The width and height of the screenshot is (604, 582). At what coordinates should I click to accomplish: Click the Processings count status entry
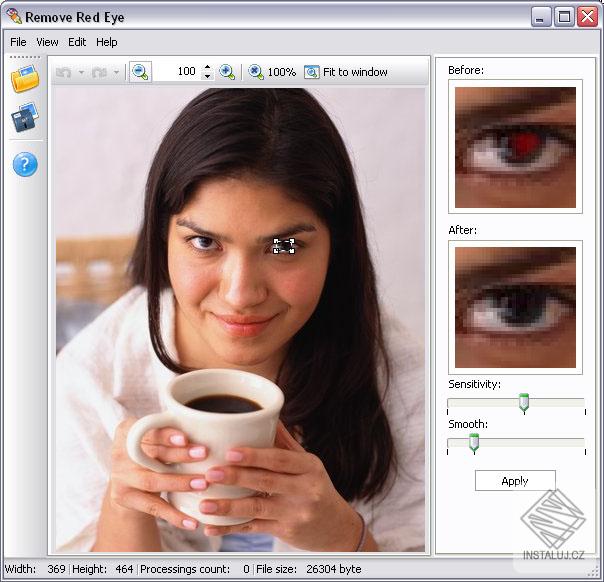click(195, 569)
